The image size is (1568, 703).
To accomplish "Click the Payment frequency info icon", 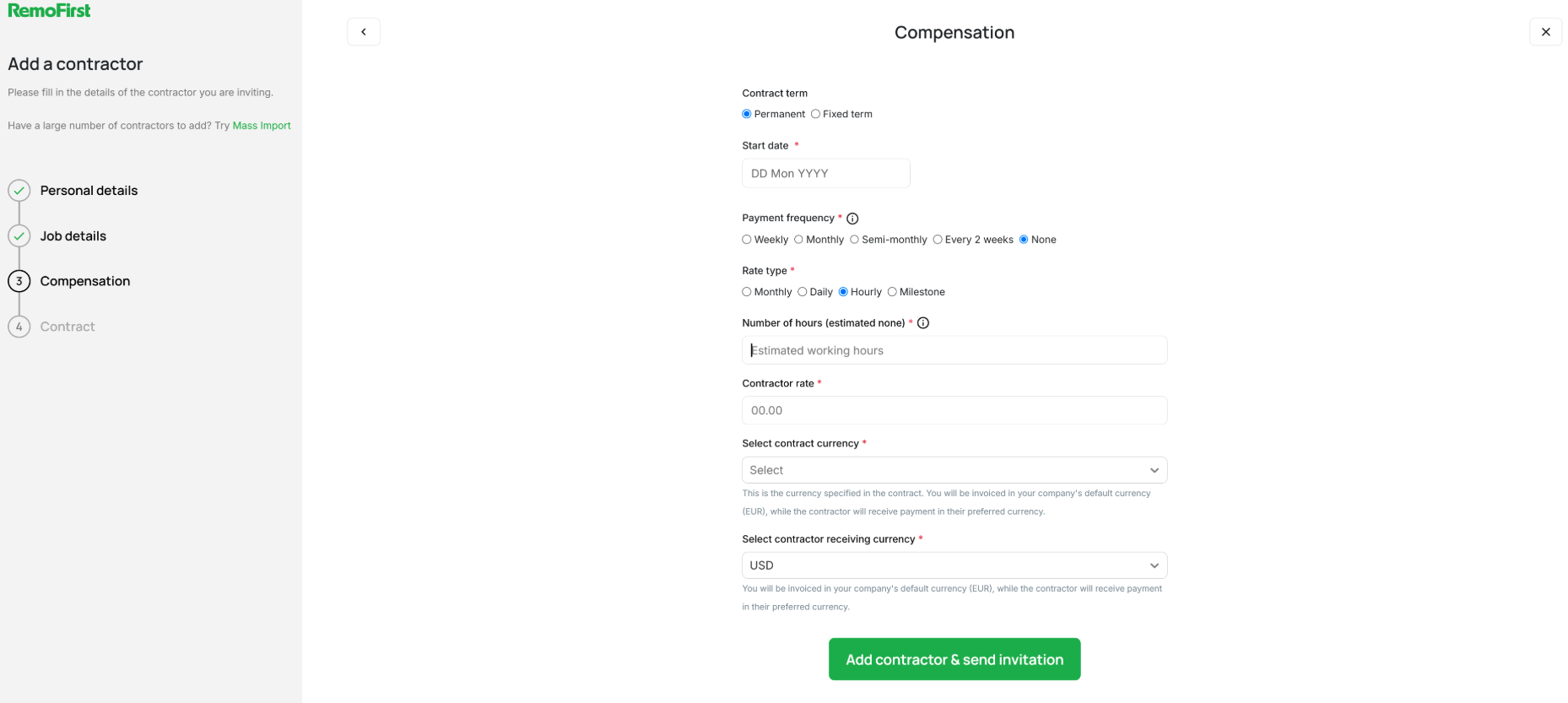I will (852, 219).
